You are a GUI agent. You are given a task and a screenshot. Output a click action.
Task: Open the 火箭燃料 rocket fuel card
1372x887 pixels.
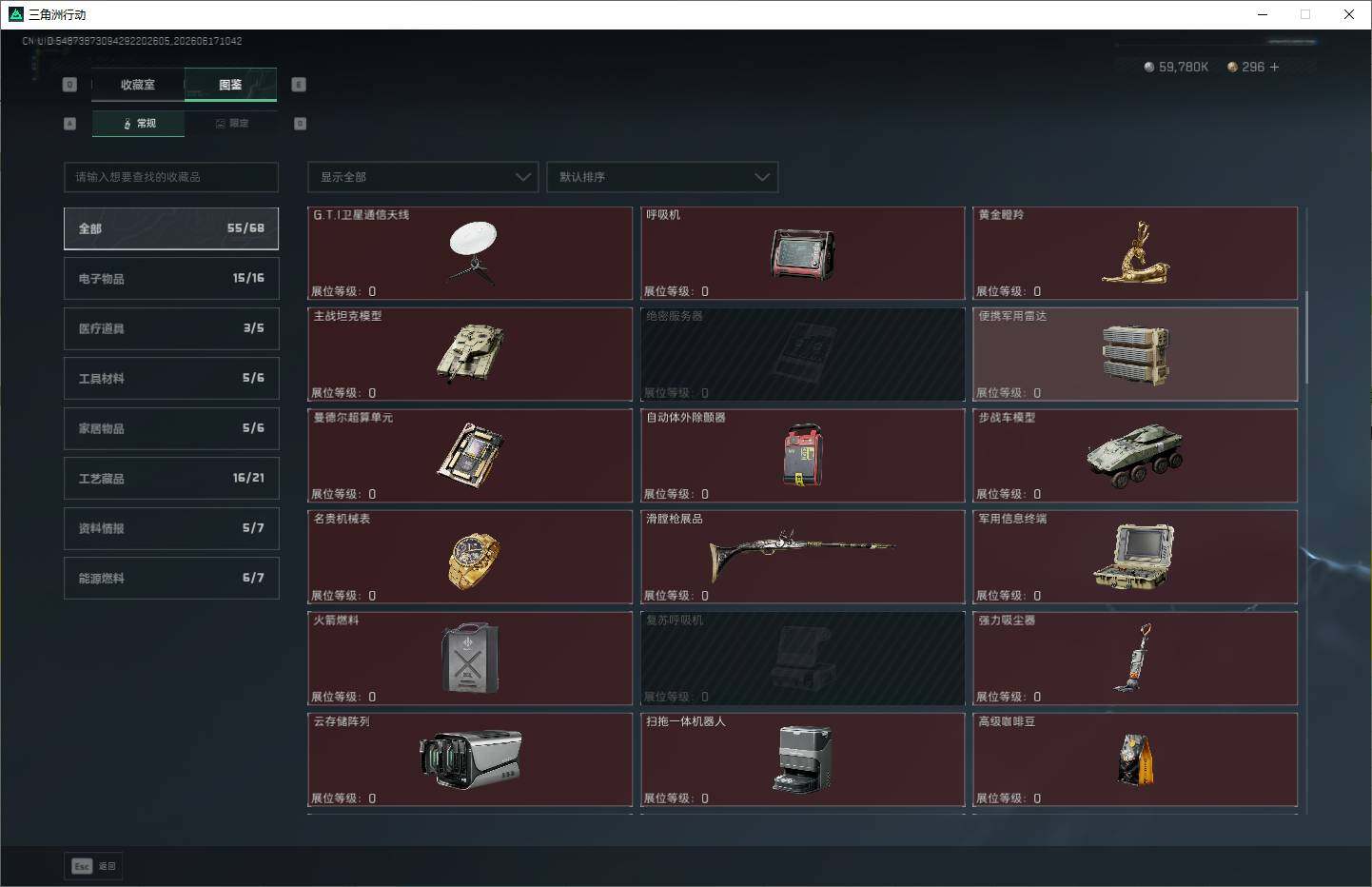pyautogui.click(x=470, y=659)
